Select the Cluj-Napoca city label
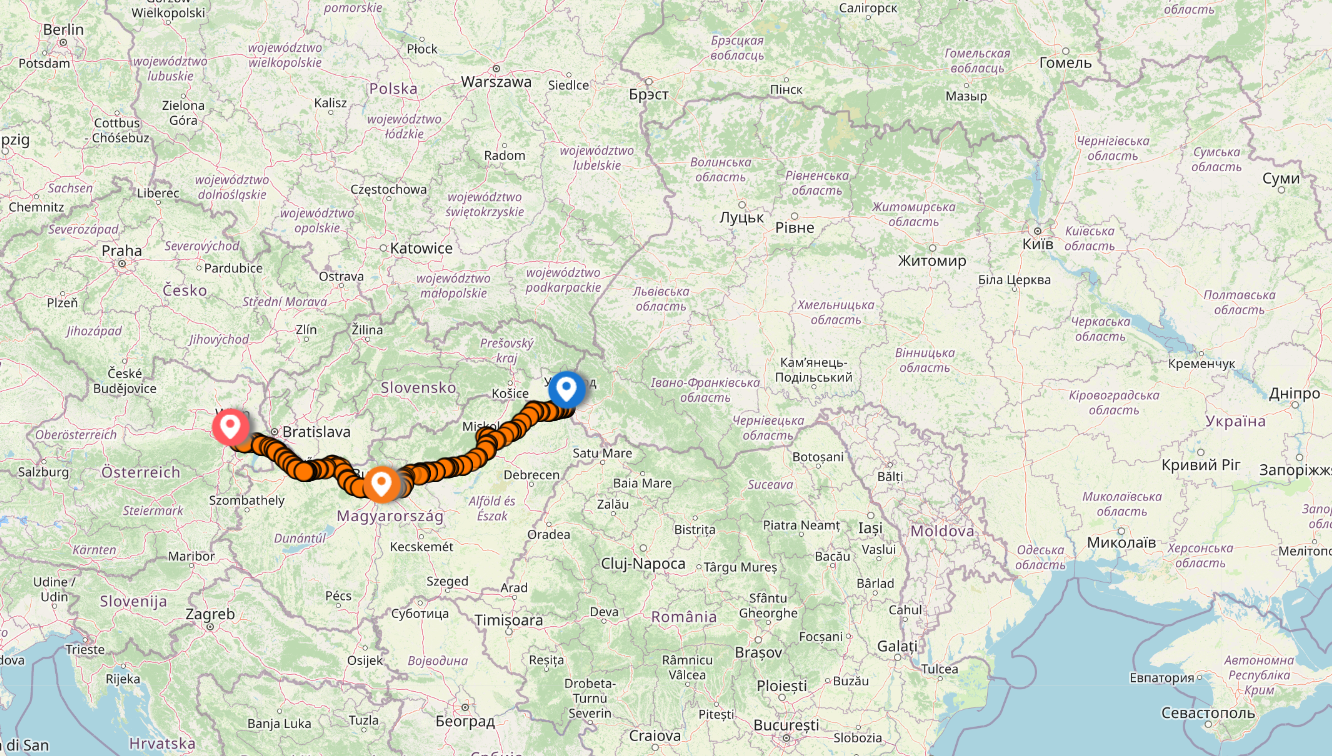 coord(643,564)
